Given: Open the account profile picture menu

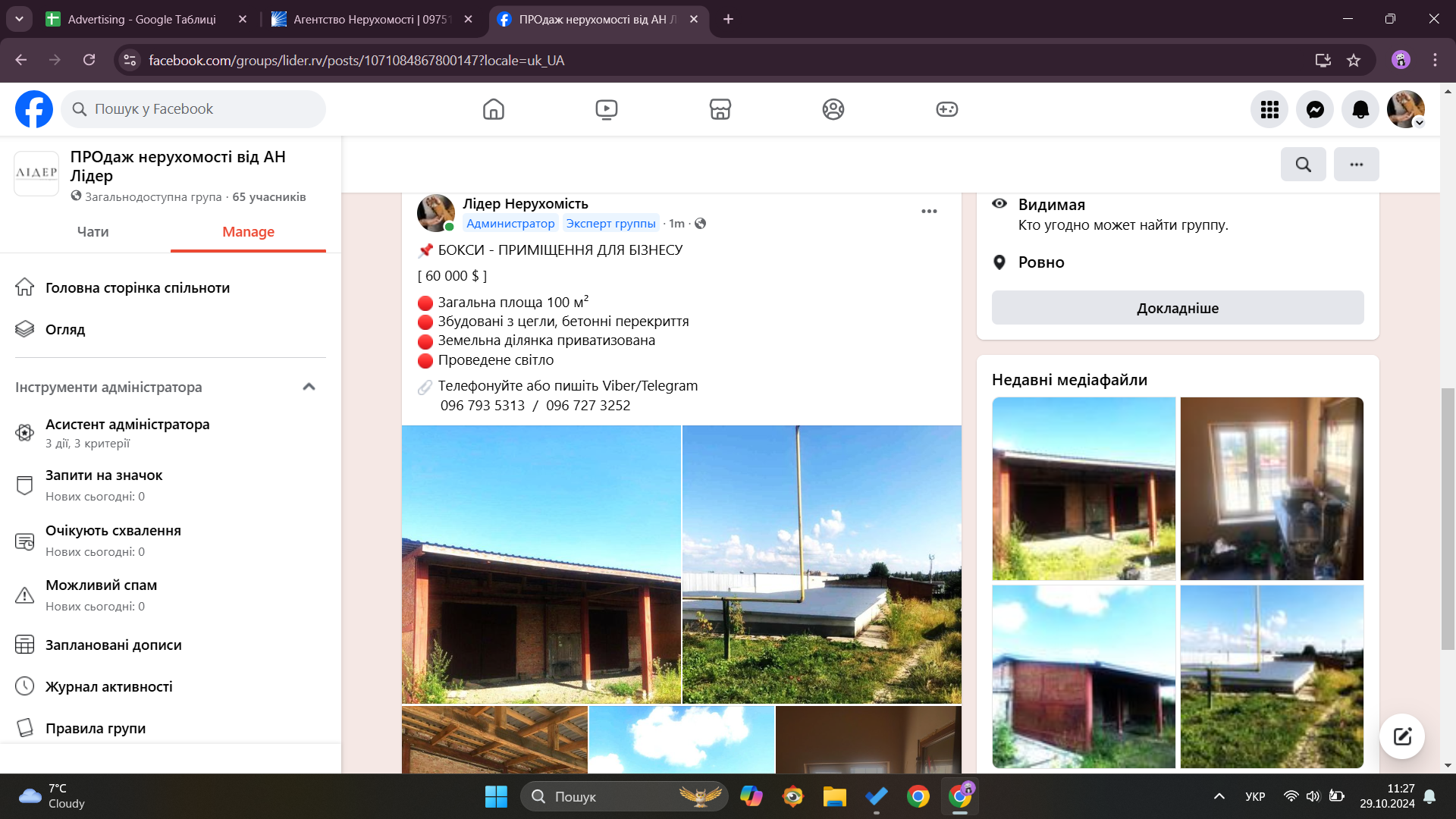Looking at the screenshot, I should (1405, 109).
